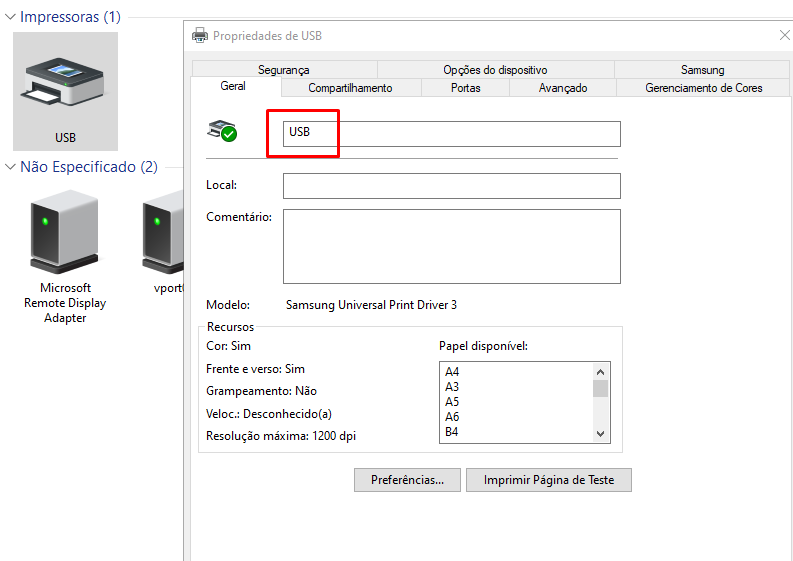Open Gerenciamento de Cores tab
The height and width of the screenshot is (561, 793).
[x=703, y=88]
